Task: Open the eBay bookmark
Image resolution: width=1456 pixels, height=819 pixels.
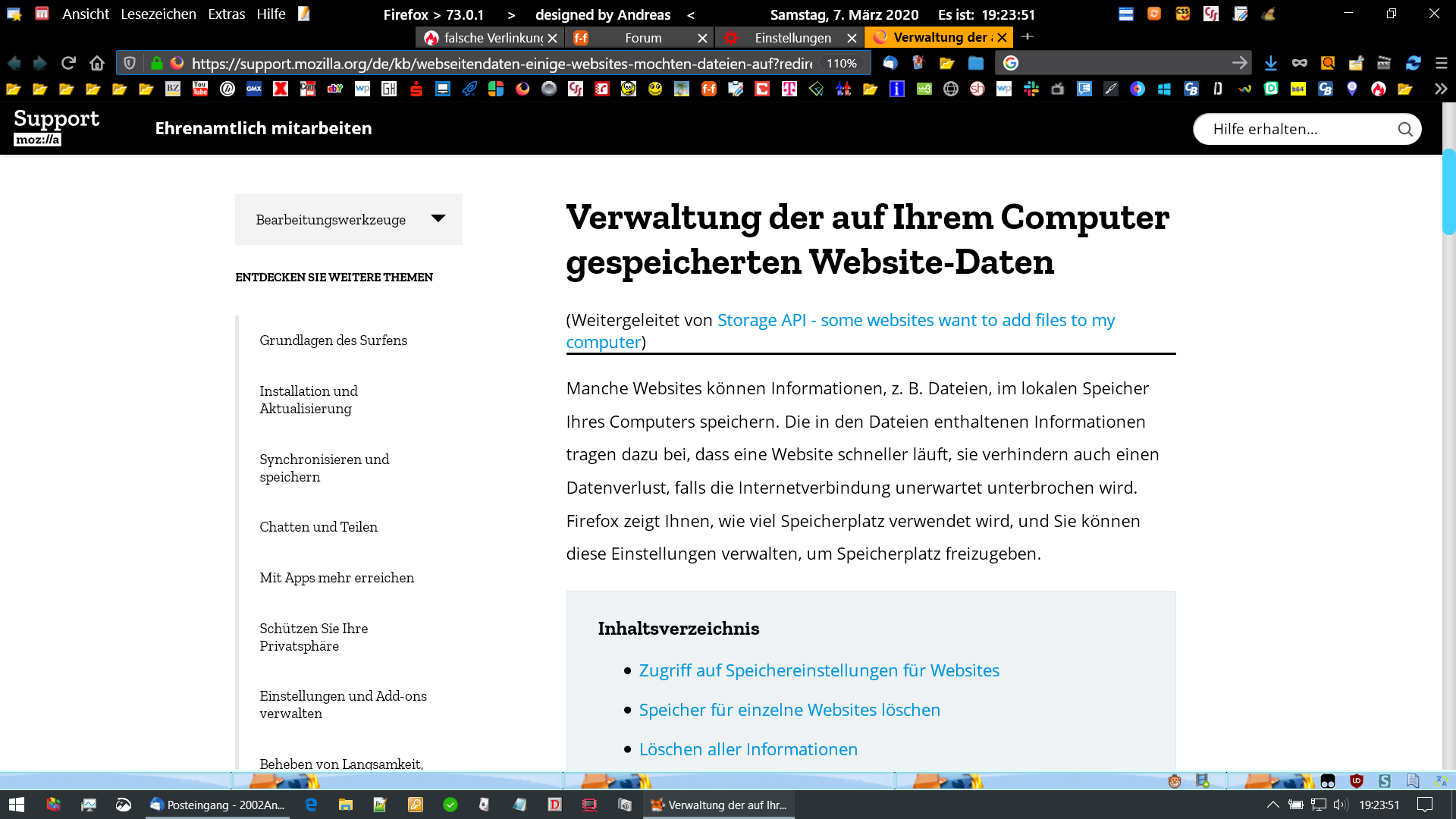Action: (x=334, y=89)
